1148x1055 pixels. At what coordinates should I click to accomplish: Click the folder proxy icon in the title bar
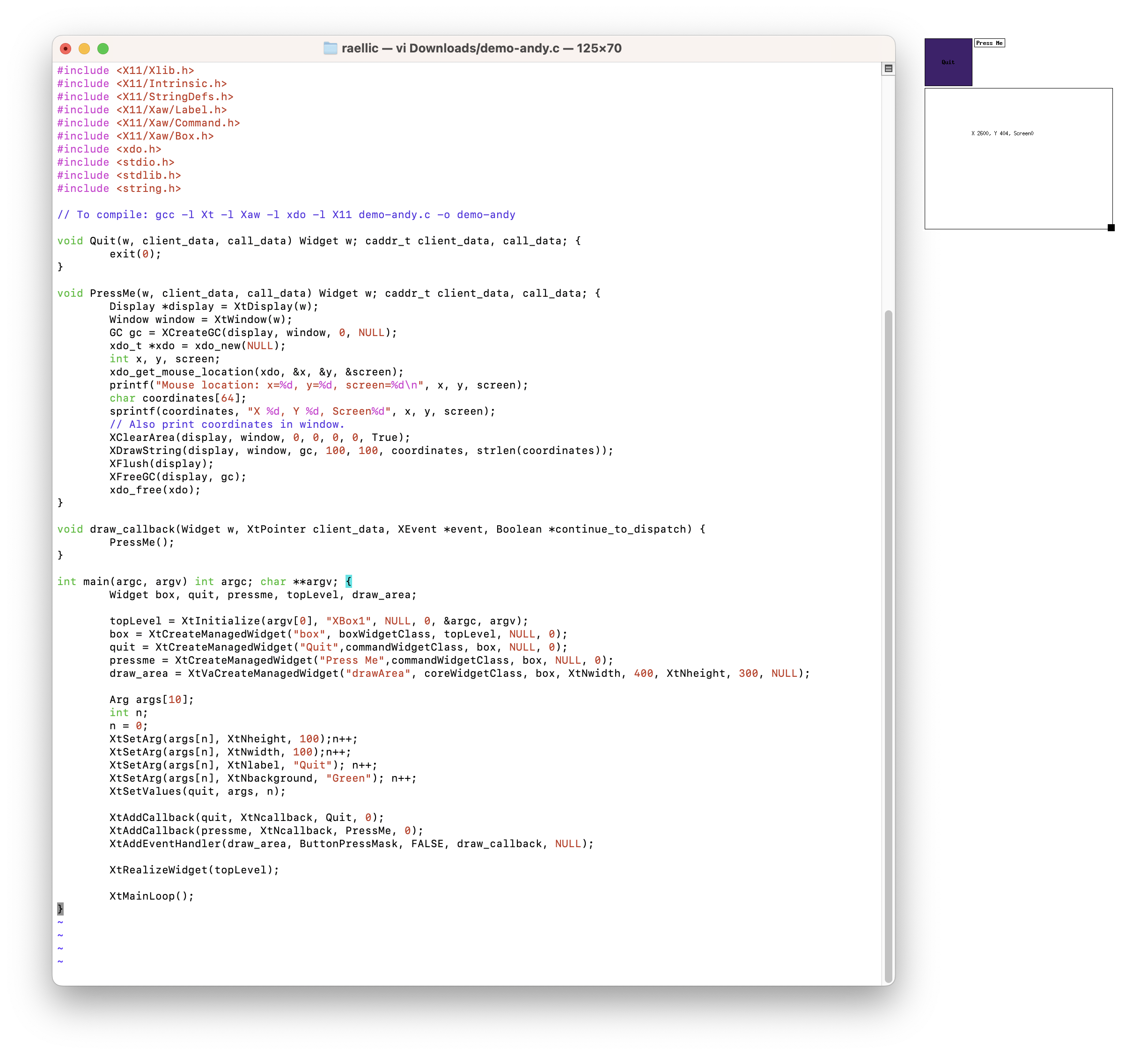[x=330, y=49]
